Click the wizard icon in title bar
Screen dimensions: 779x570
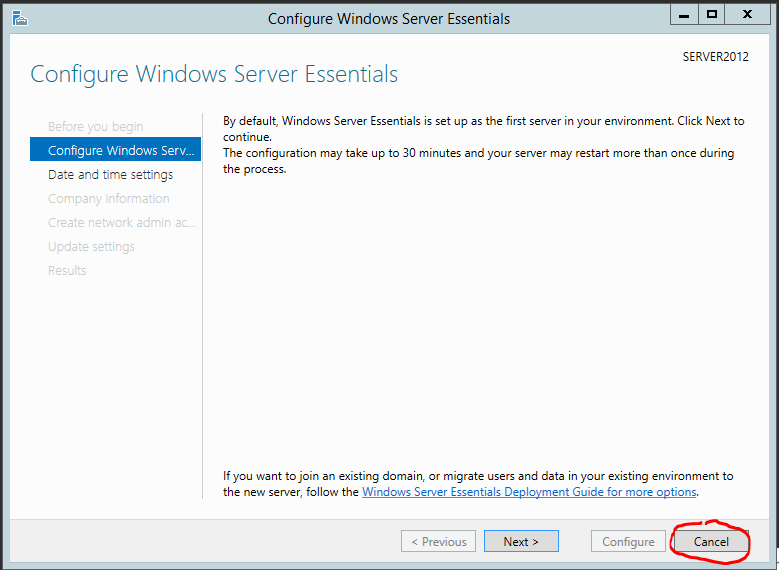click(20, 19)
